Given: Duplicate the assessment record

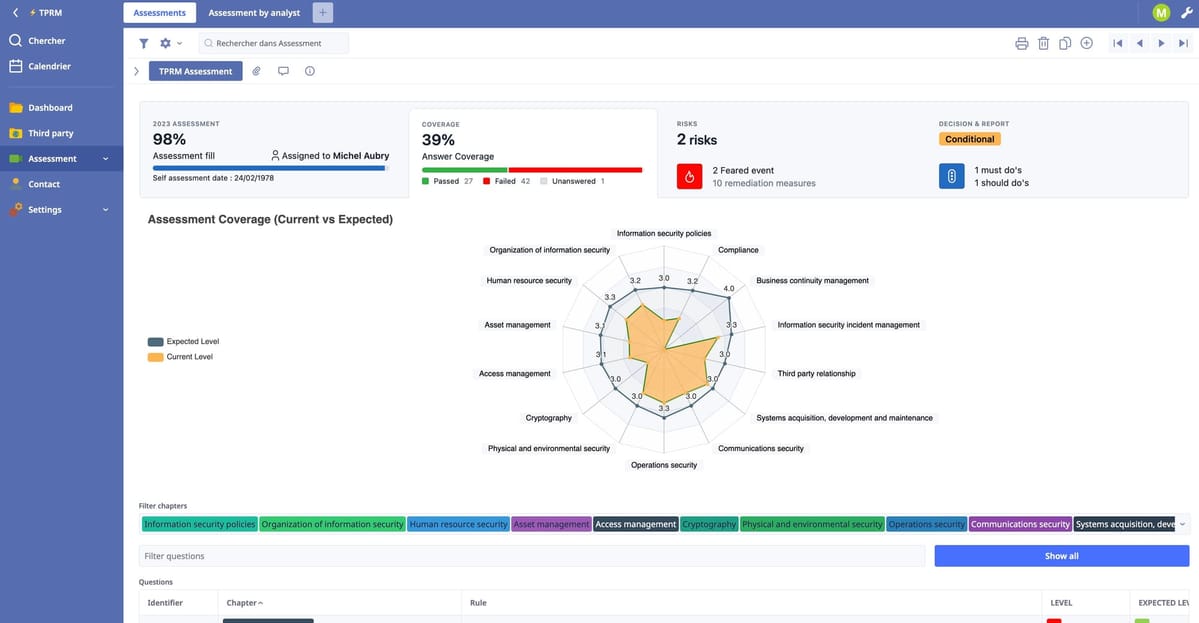Looking at the screenshot, I should [1065, 43].
